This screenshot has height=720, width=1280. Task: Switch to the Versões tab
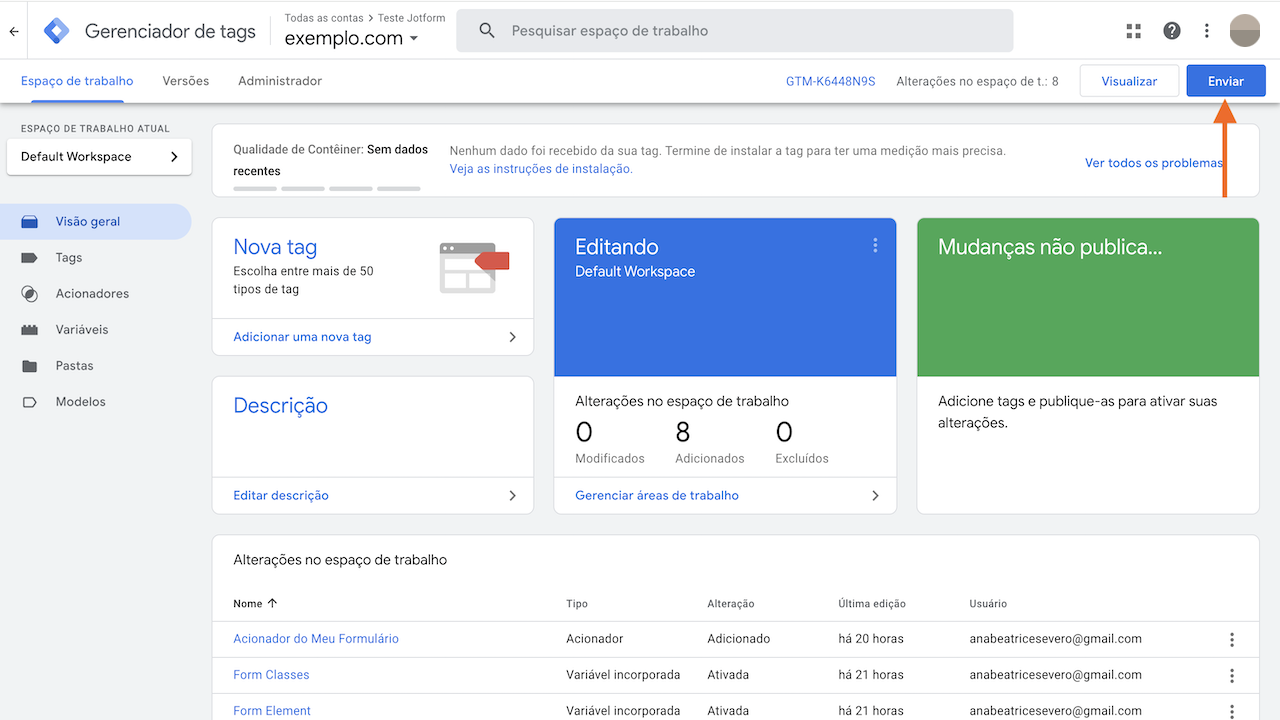pos(185,81)
